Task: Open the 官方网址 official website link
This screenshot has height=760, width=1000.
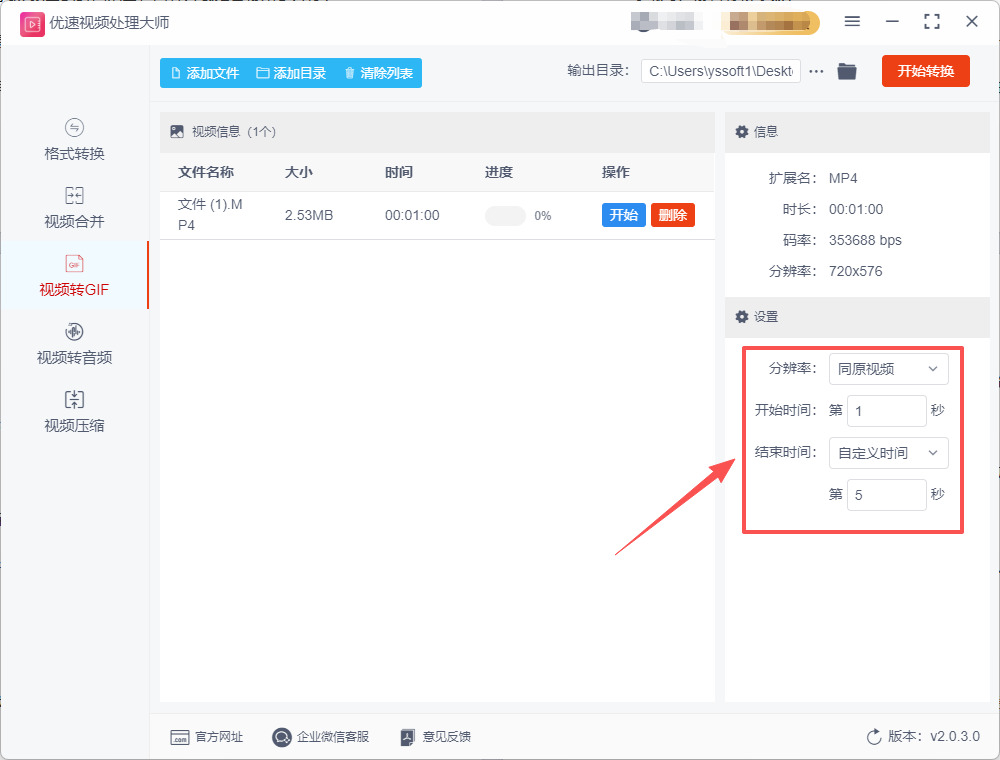Action: (x=207, y=737)
